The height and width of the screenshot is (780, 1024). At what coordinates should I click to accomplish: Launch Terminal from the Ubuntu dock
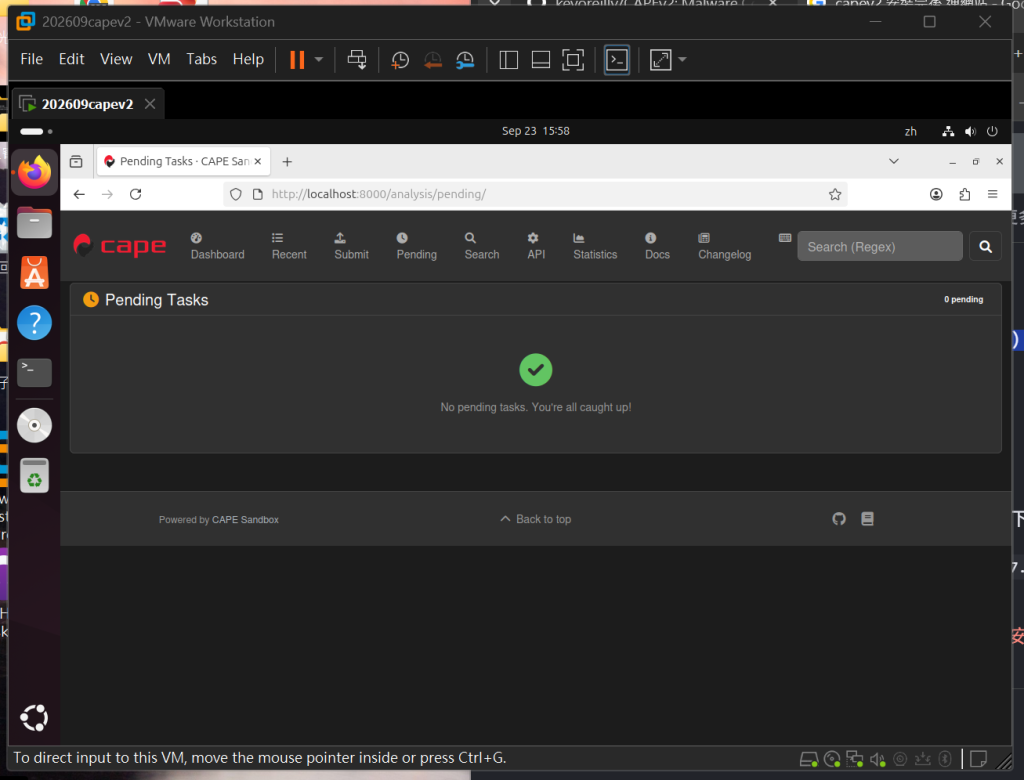tap(35, 372)
